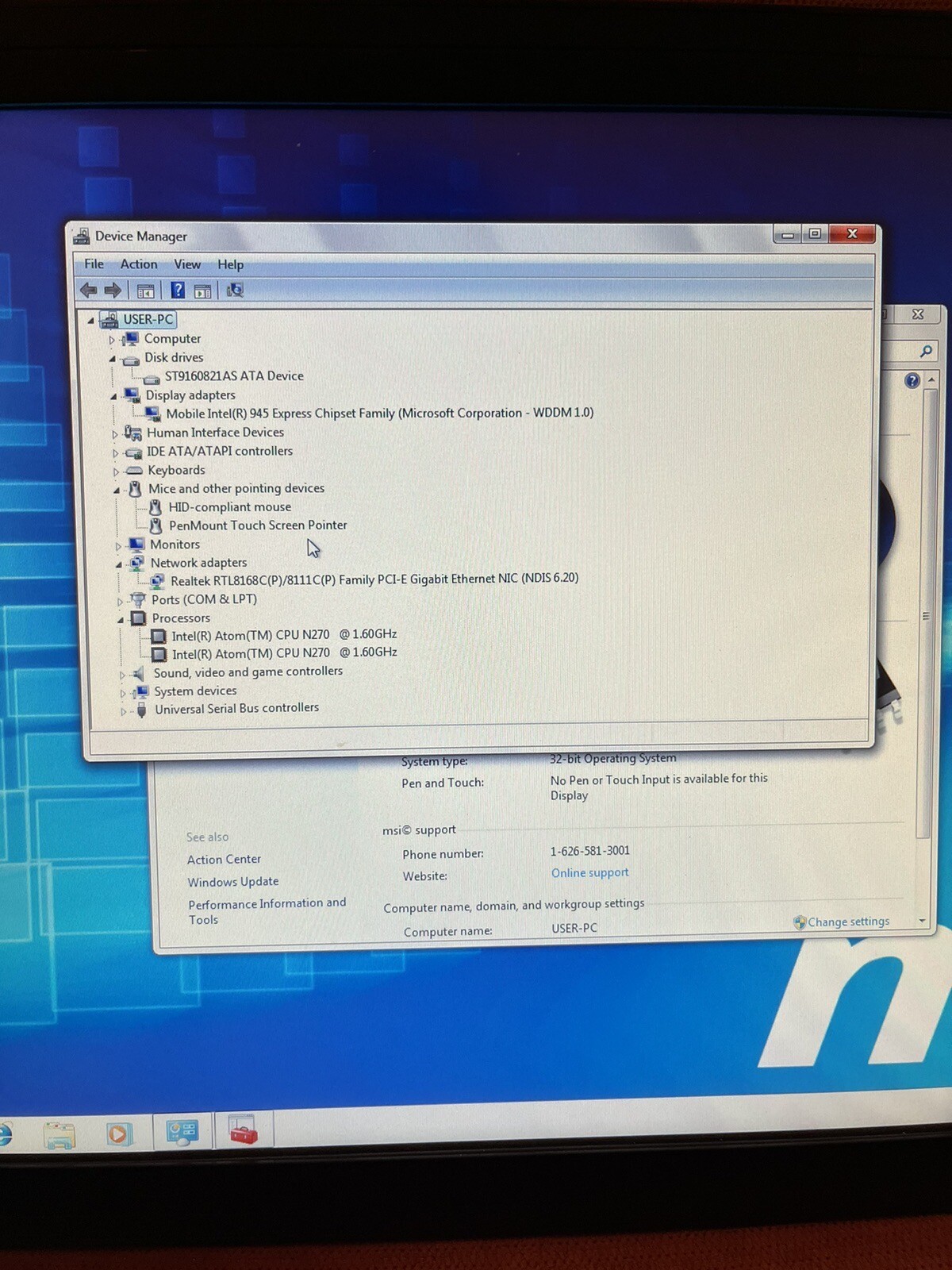Image resolution: width=952 pixels, height=1270 pixels.
Task: Click the Sound, video and game controllers icon
Action: 139,674
